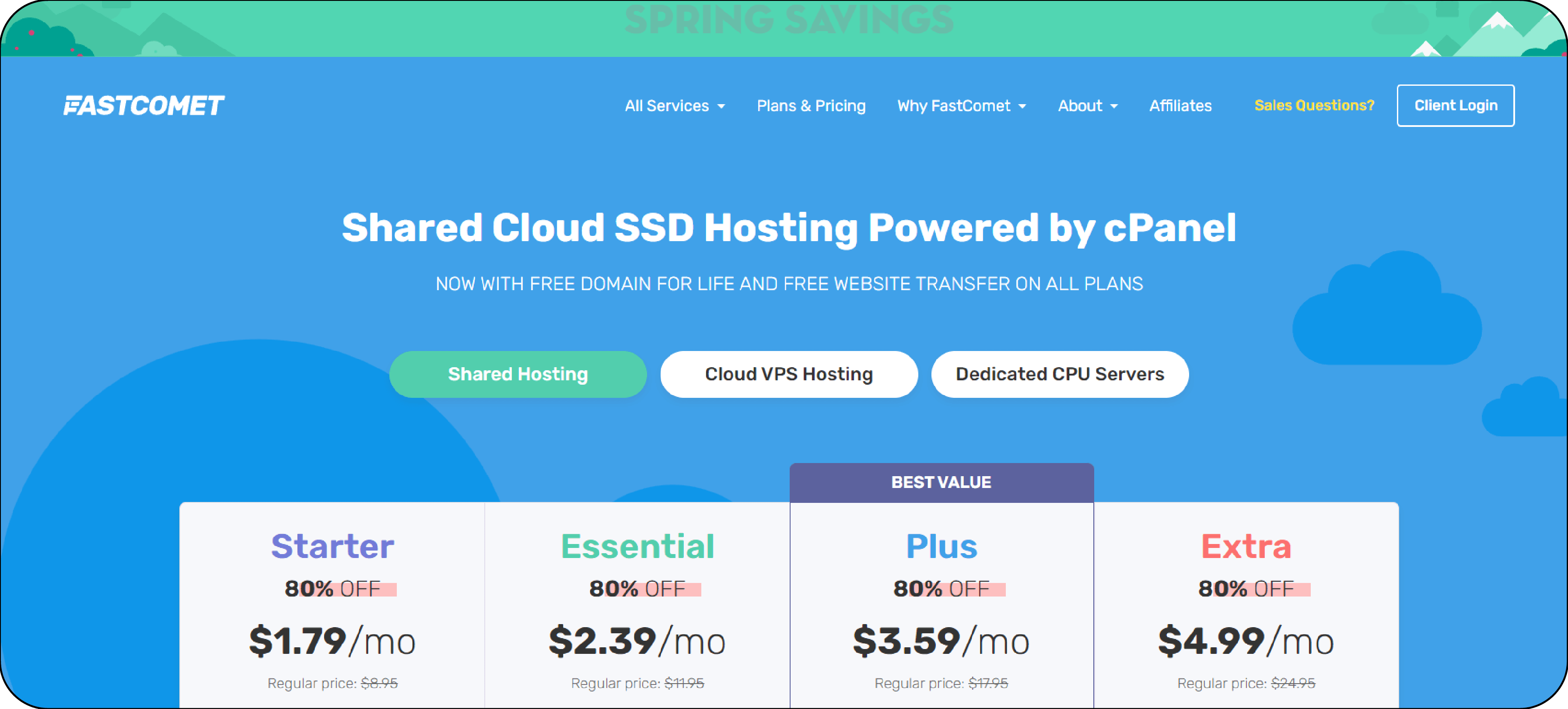Click the $2.39/mo Essential price
Screen dimensions: 1568x709
click(x=637, y=641)
